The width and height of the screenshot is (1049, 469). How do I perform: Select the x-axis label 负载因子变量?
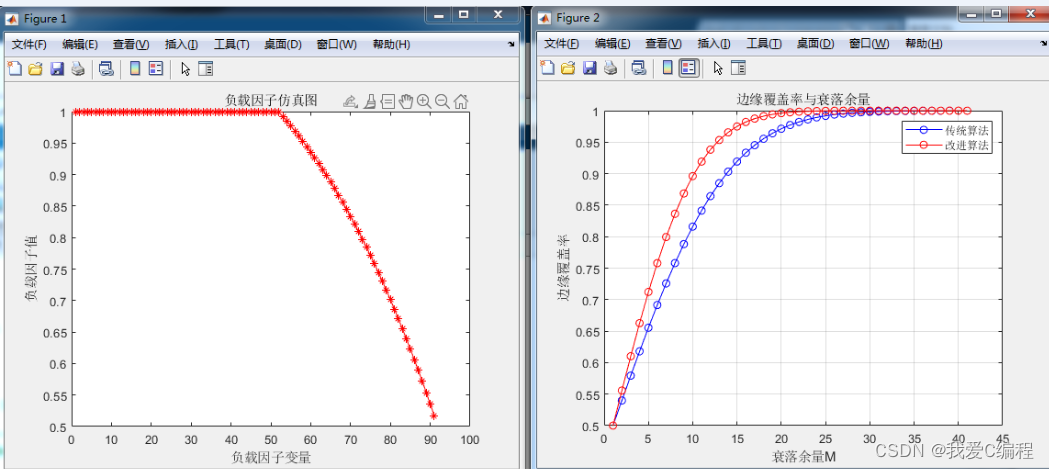coord(271,458)
